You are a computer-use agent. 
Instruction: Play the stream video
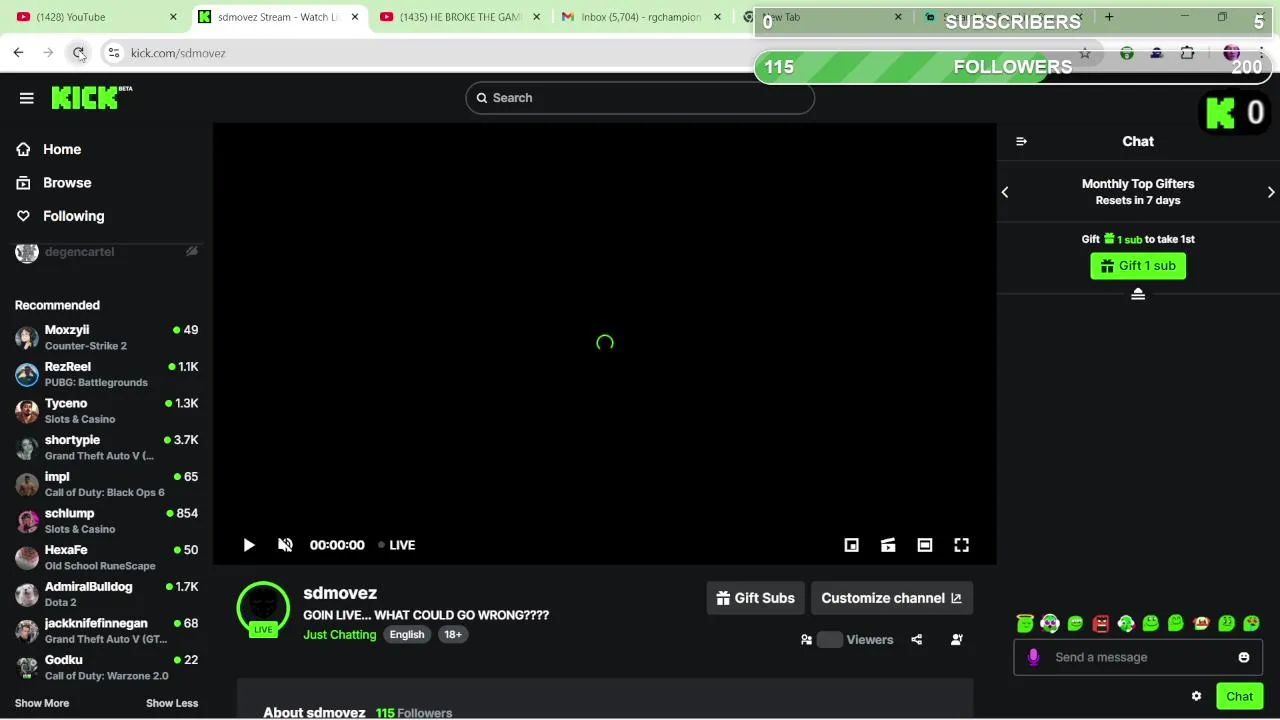pyautogui.click(x=249, y=545)
